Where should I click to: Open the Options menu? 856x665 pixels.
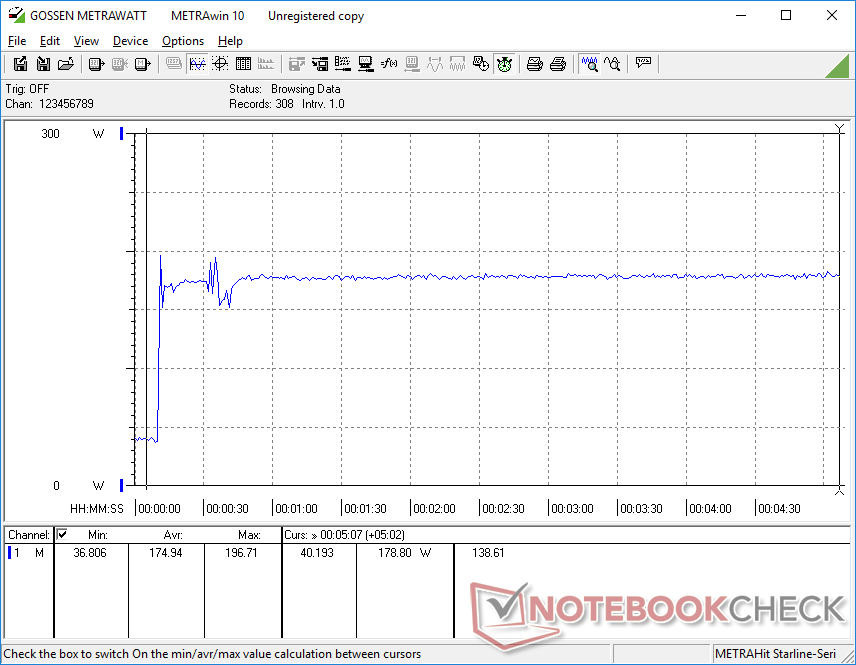(183, 41)
